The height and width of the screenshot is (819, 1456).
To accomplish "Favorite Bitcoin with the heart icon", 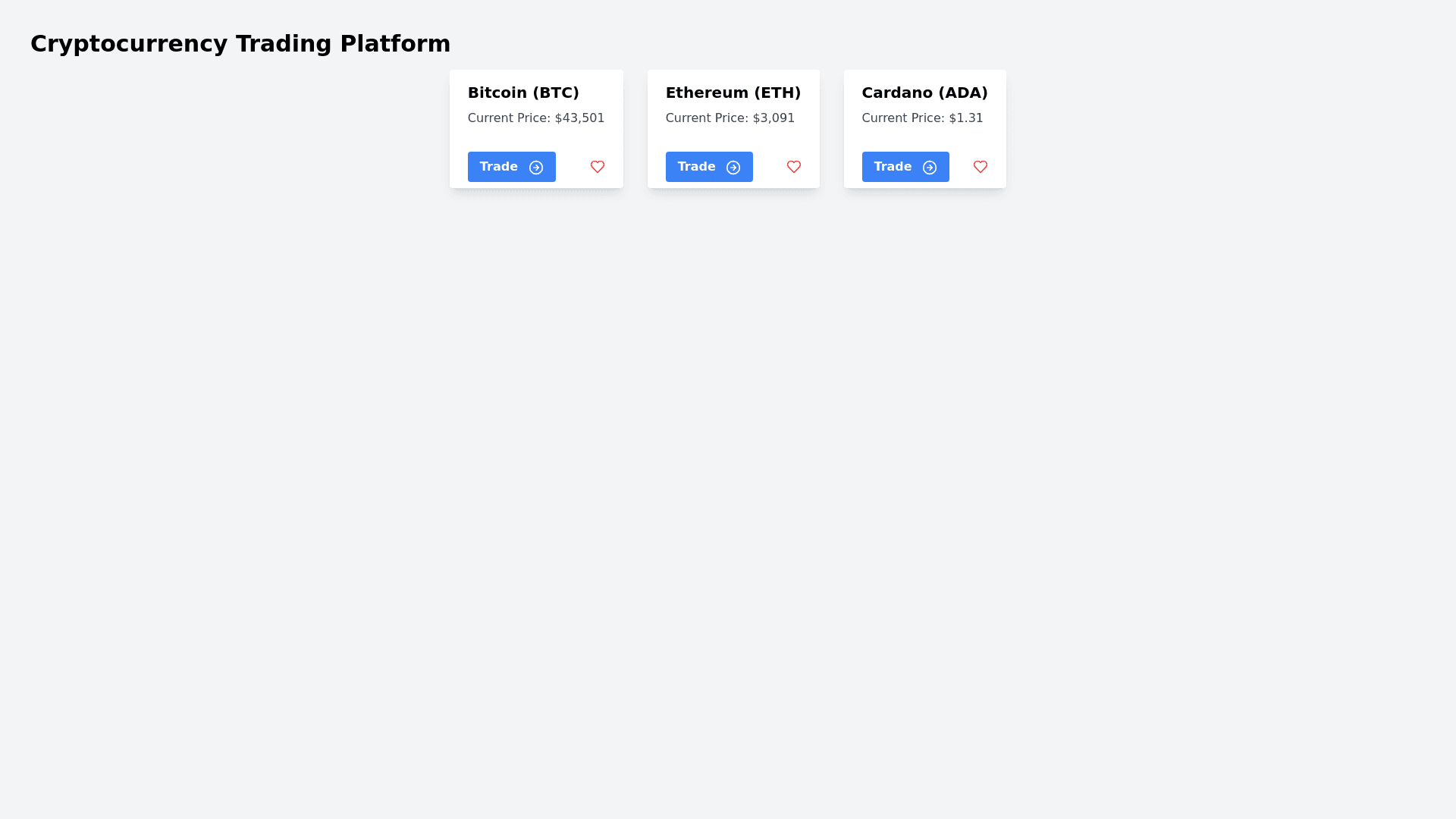I will (597, 167).
